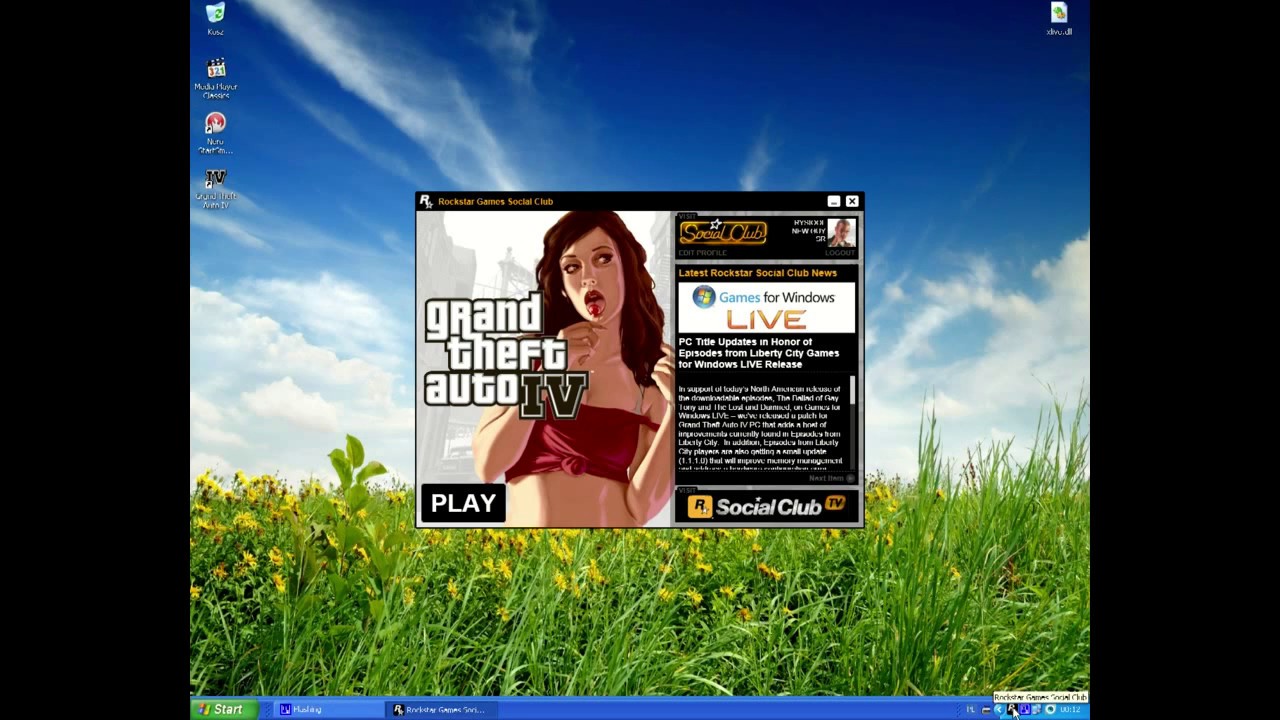Open the Social Club TV banner
The height and width of the screenshot is (720, 1280).
tap(767, 506)
